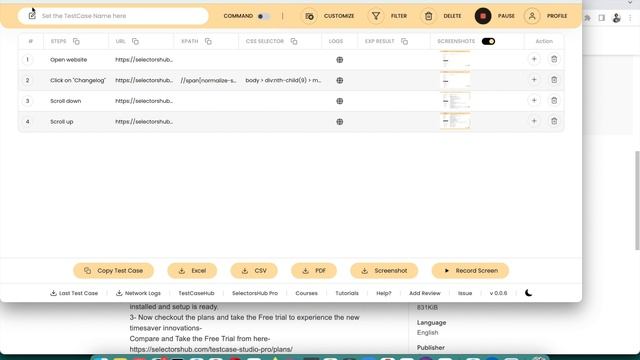Open logs globe icon for Open website step
640x360 pixels.
pyautogui.click(x=340, y=60)
